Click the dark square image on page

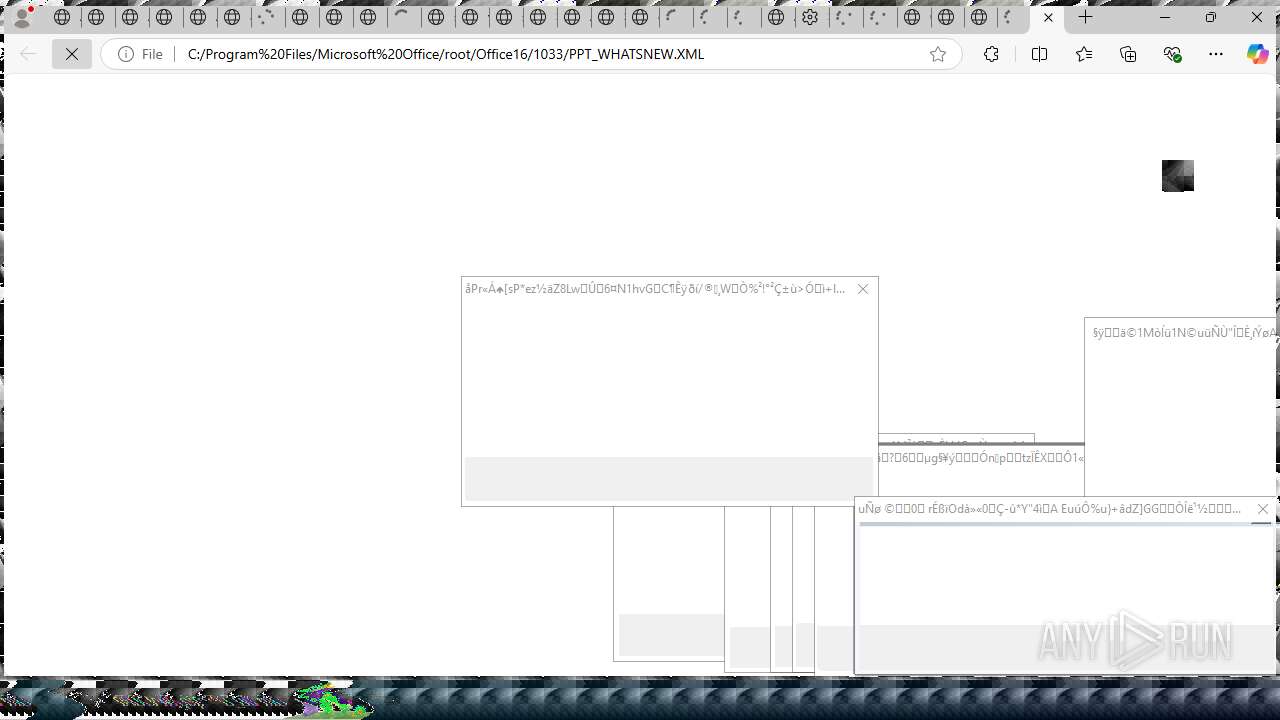point(1178,176)
